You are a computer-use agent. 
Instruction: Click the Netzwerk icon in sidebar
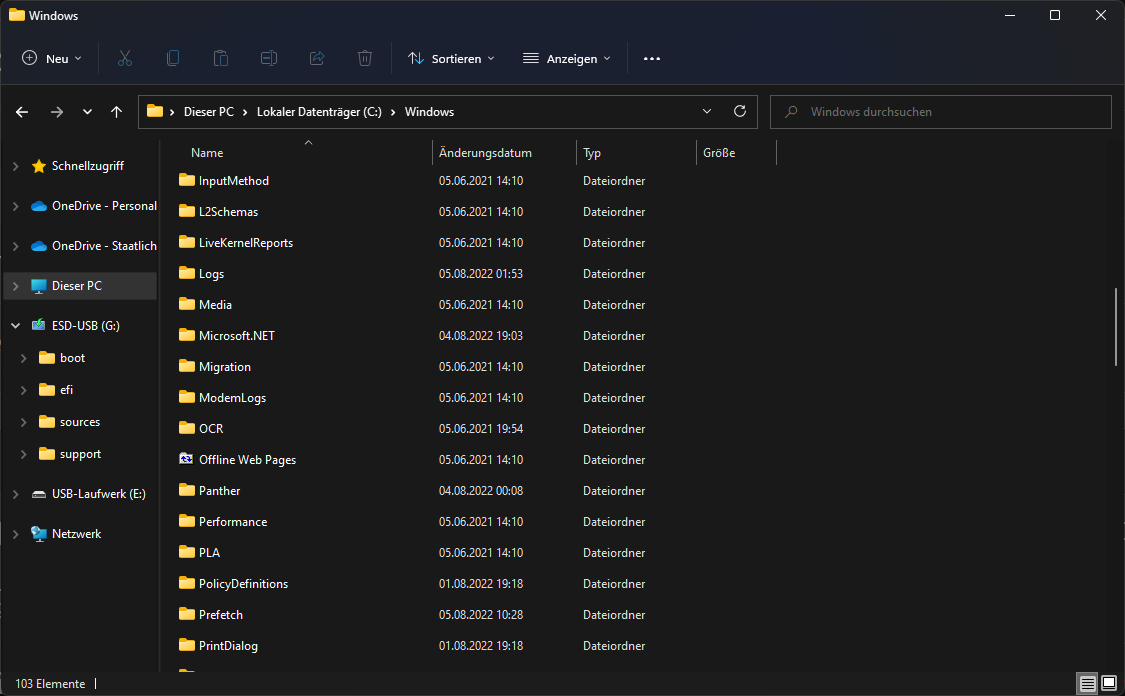pos(39,533)
